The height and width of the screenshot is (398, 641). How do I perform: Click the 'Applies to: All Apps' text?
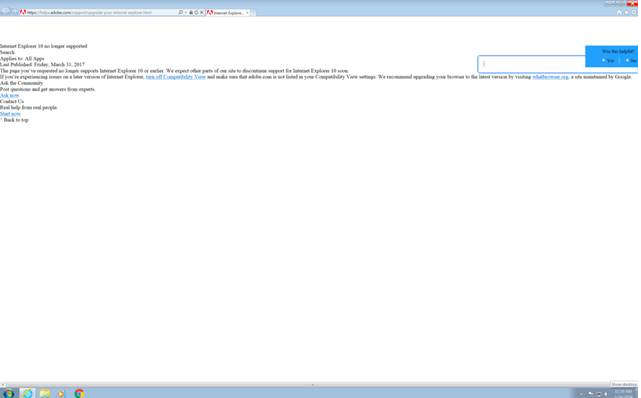click(x=22, y=58)
